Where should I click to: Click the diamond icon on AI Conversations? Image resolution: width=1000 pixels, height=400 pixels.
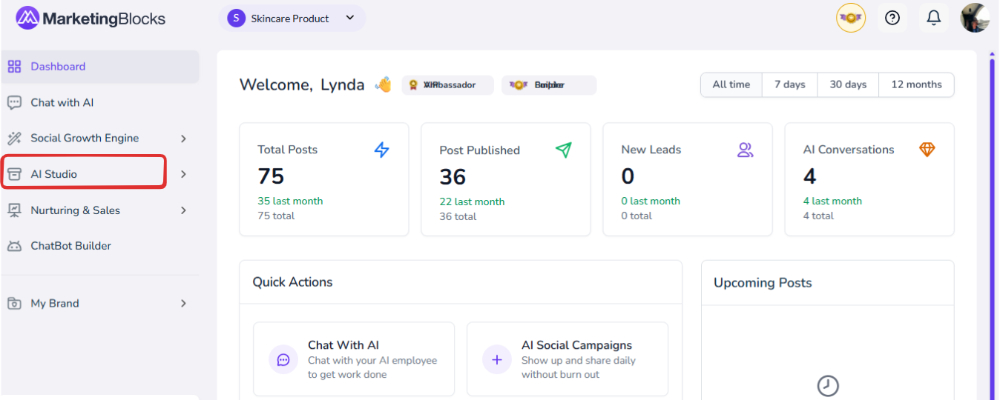tap(927, 150)
